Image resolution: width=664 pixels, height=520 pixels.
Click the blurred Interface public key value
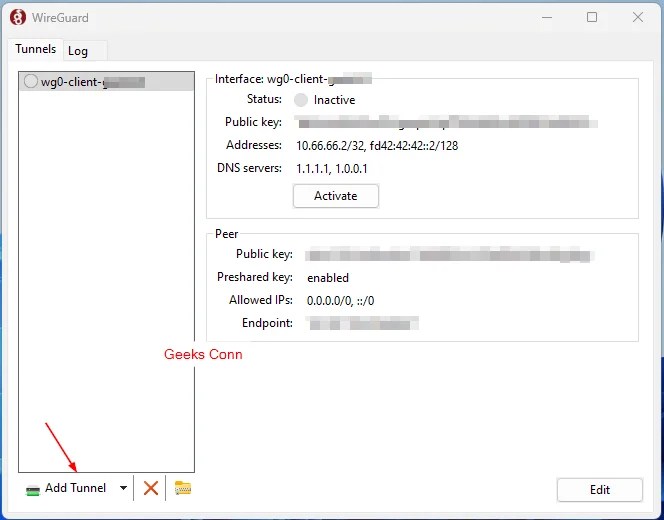pos(446,122)
